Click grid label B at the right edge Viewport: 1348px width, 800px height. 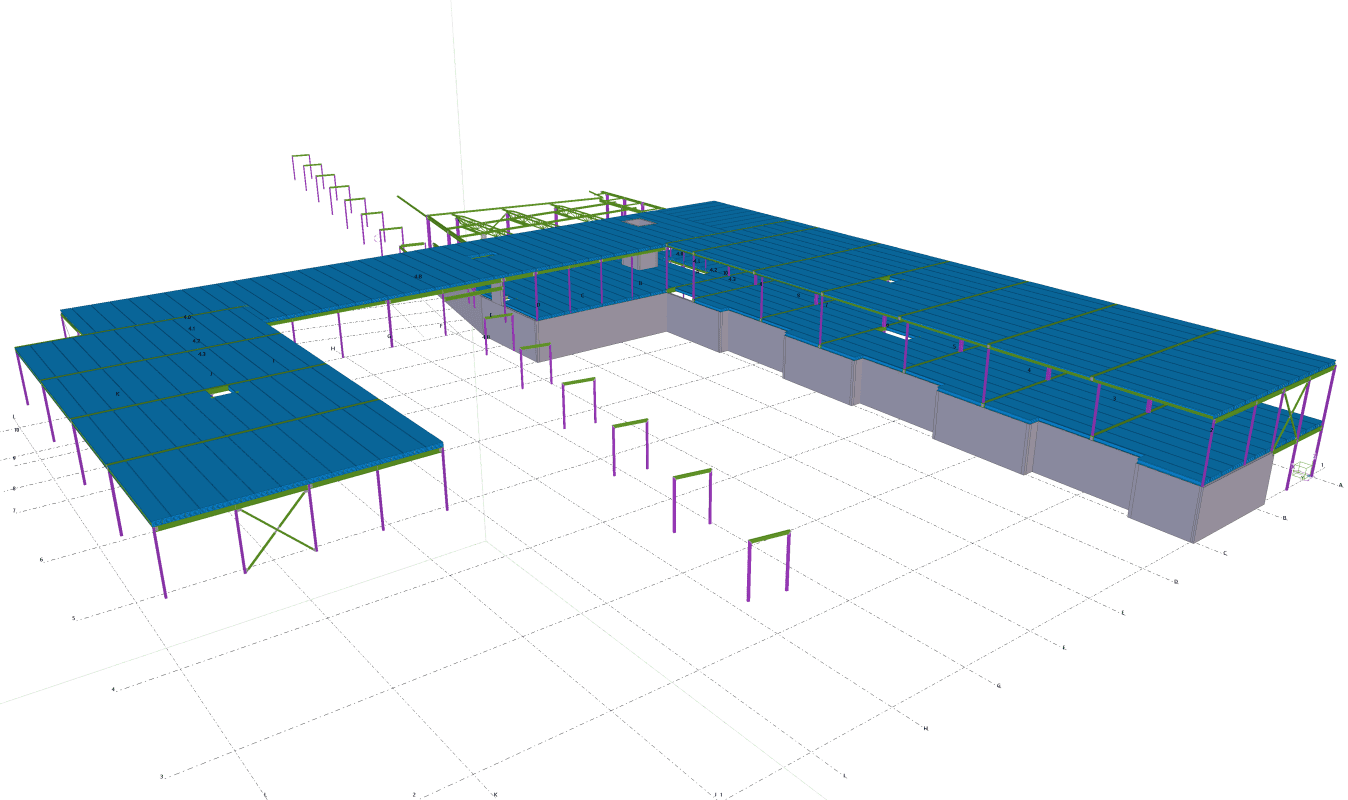point(1284,517)
